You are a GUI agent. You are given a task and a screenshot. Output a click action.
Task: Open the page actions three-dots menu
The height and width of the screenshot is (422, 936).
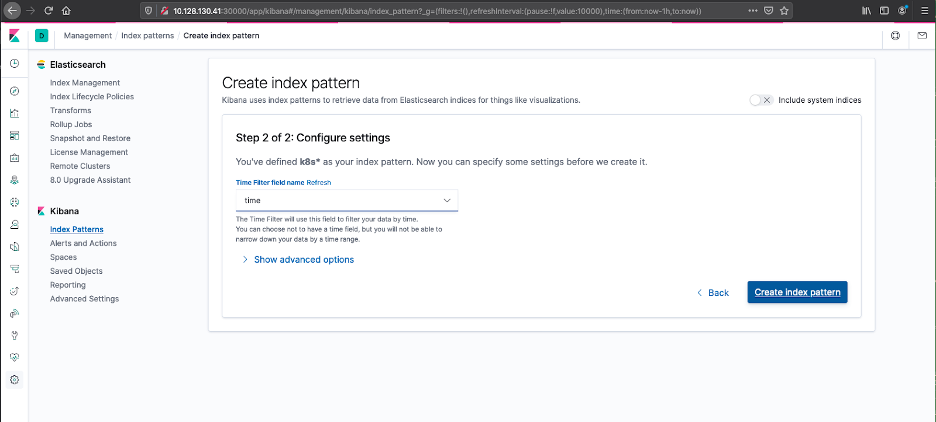[x=753, y=11]
